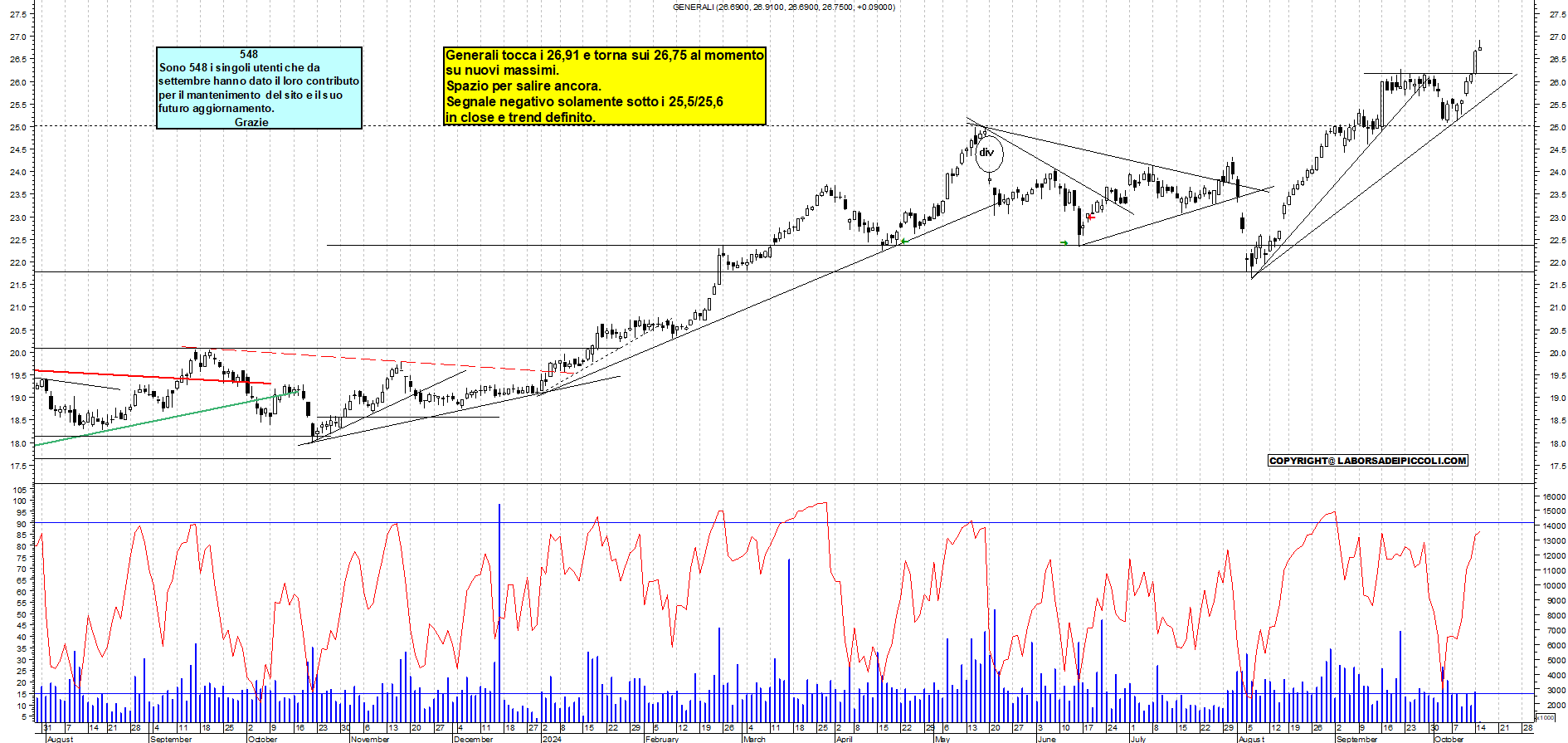Click the 22.0 label on the right price axis

(1557, 263)
